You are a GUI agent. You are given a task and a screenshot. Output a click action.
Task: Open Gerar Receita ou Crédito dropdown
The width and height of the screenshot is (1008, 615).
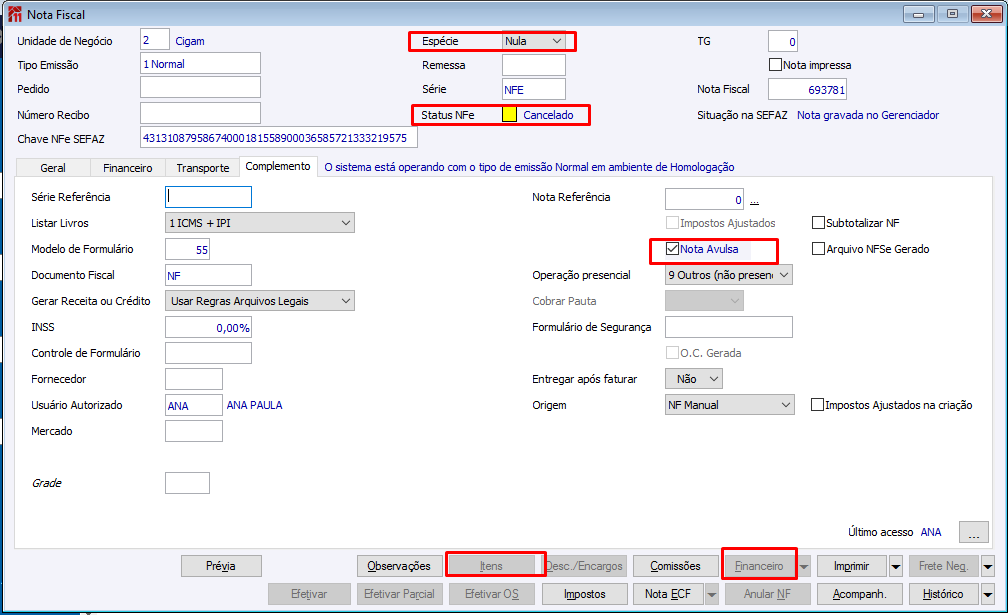pyautogui.click(x=260, y=301)
